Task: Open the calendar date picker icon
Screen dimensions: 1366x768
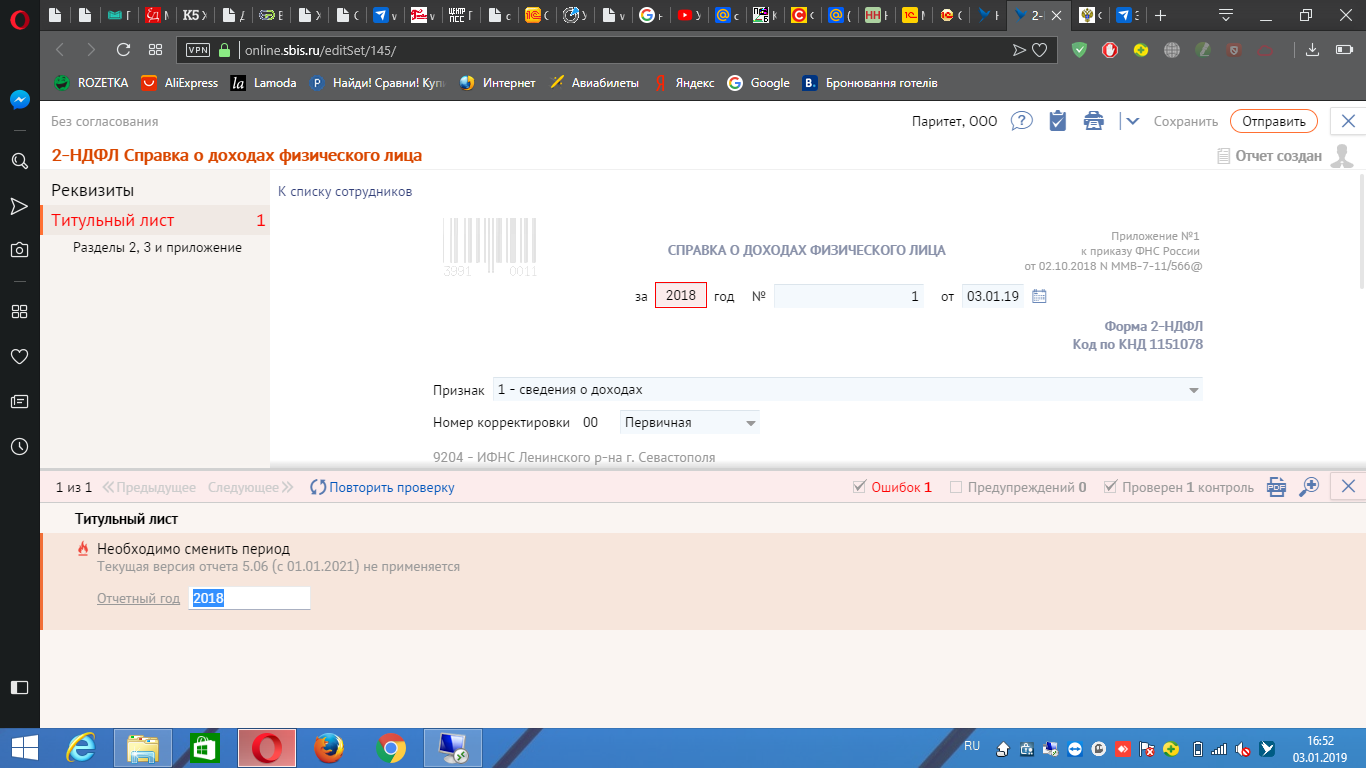Action: click(x=1039, y=296)
